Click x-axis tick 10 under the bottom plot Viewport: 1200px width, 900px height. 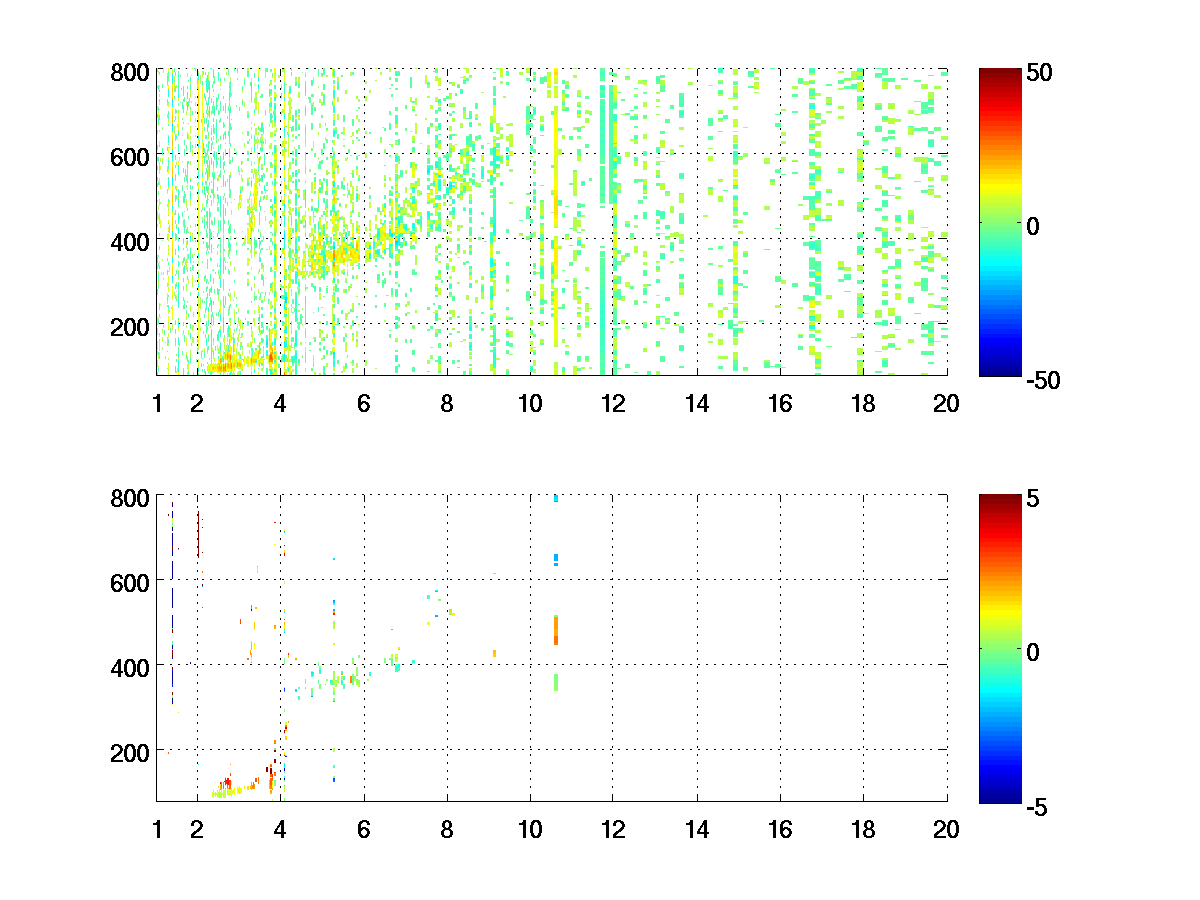(x=530, y=829)
